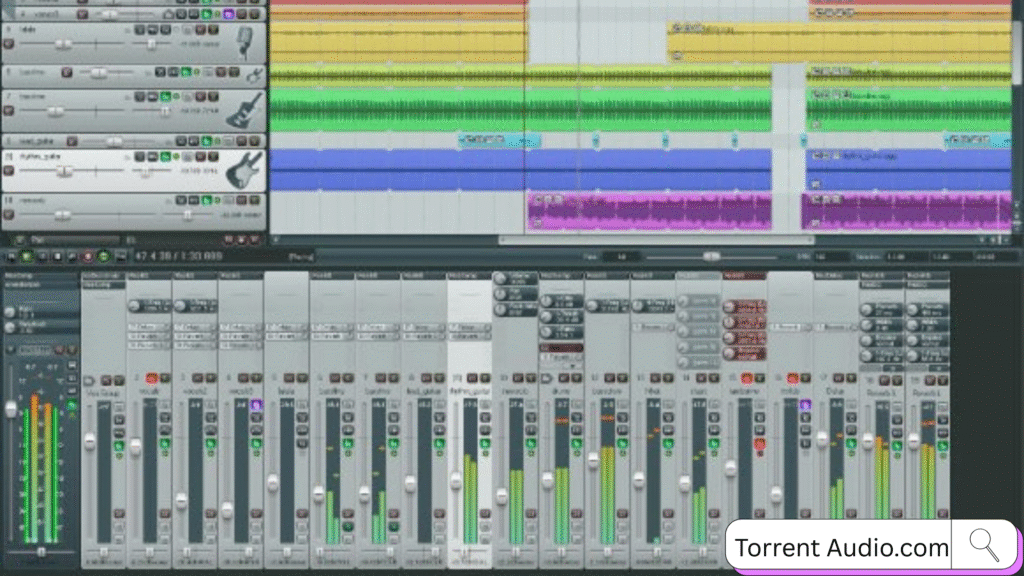The width and height of the screenshot is (1024, 576).
Task: Click the time position display in the transport
Action: [x=179, y=257]
